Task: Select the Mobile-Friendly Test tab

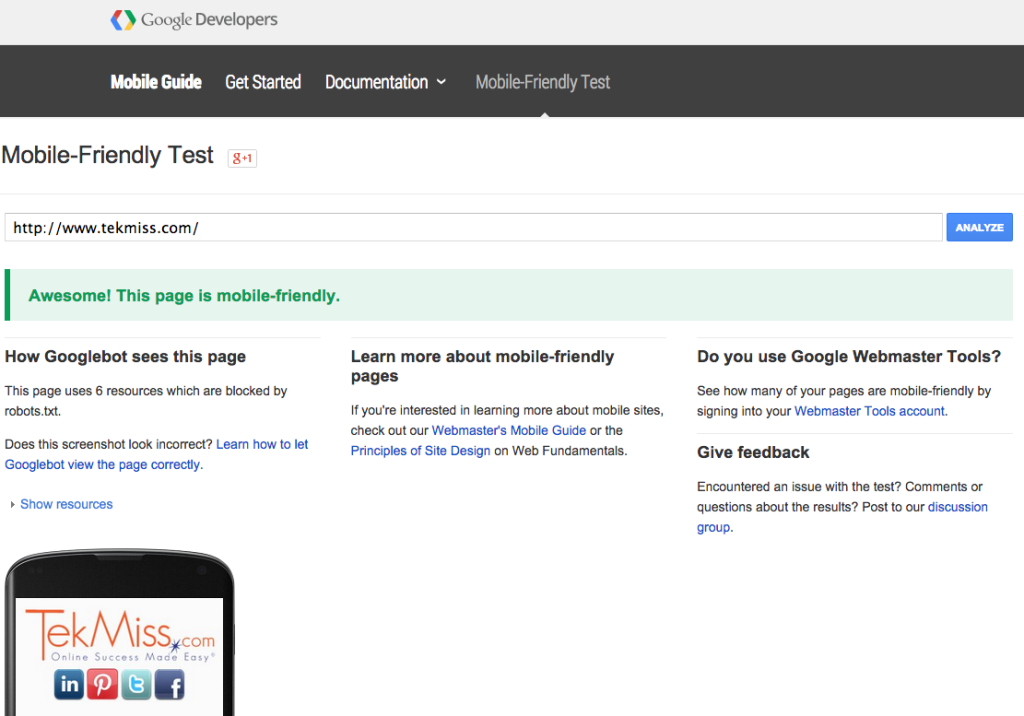Action: pyautogui.click(x=543, y=82)
